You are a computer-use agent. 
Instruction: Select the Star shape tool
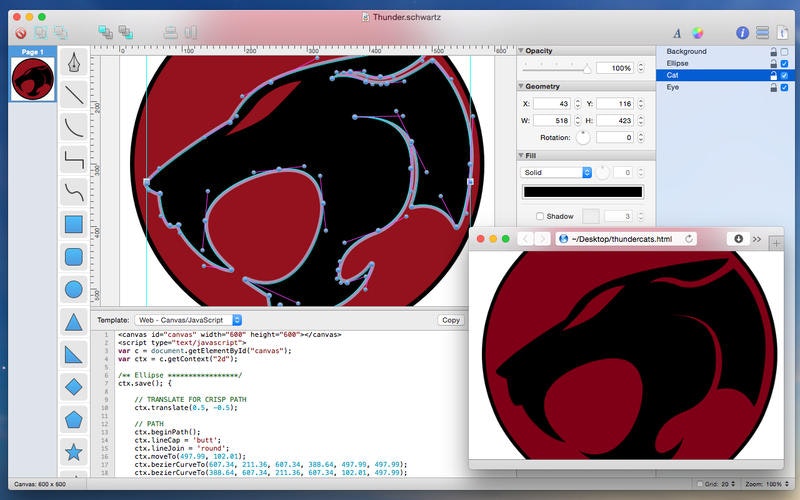pos(74,452)
